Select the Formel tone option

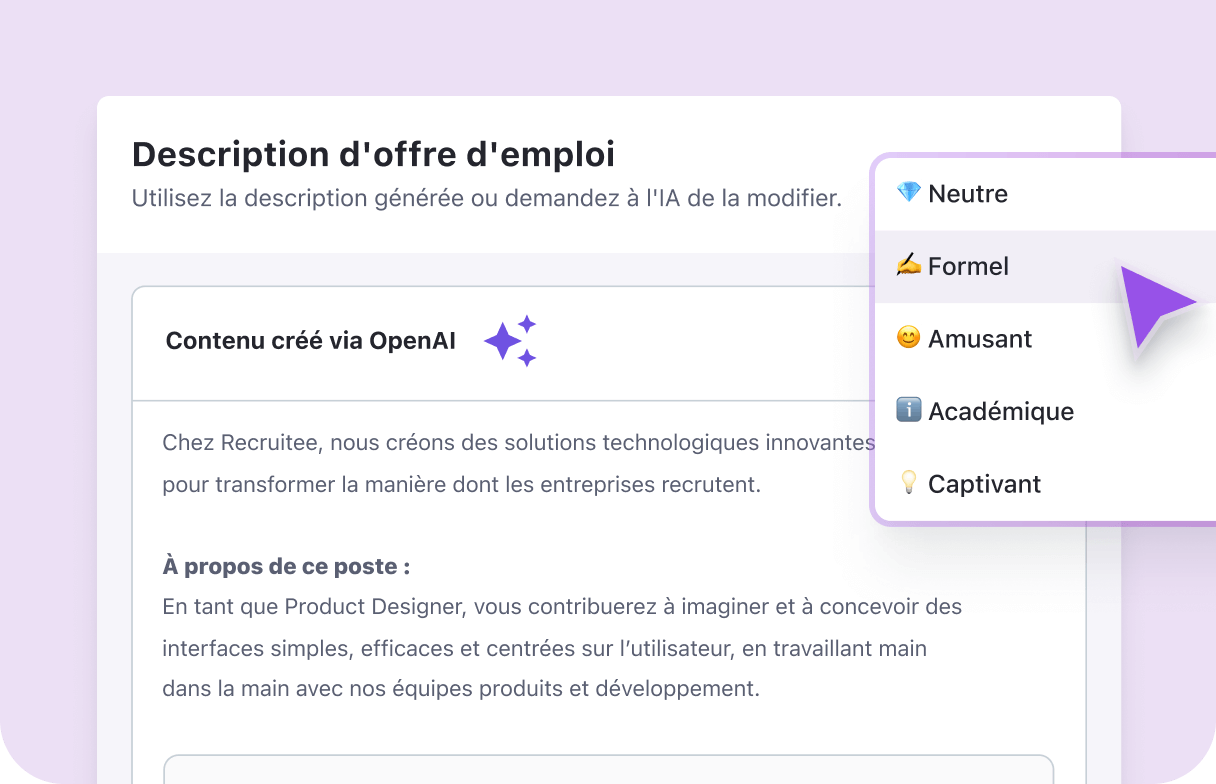(x=969, y=265)
